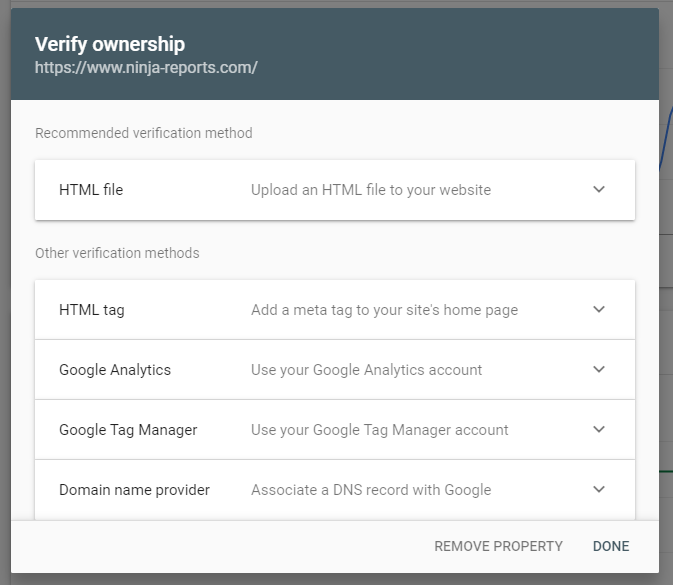Expand the Domain name provider chevron
Viewport: 673px width, 585px height.
599,489
